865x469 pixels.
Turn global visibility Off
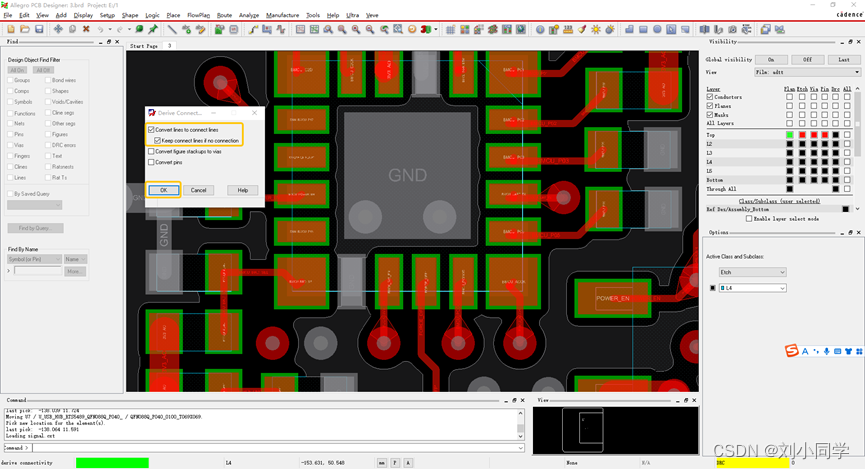click(x=807, y=59)
